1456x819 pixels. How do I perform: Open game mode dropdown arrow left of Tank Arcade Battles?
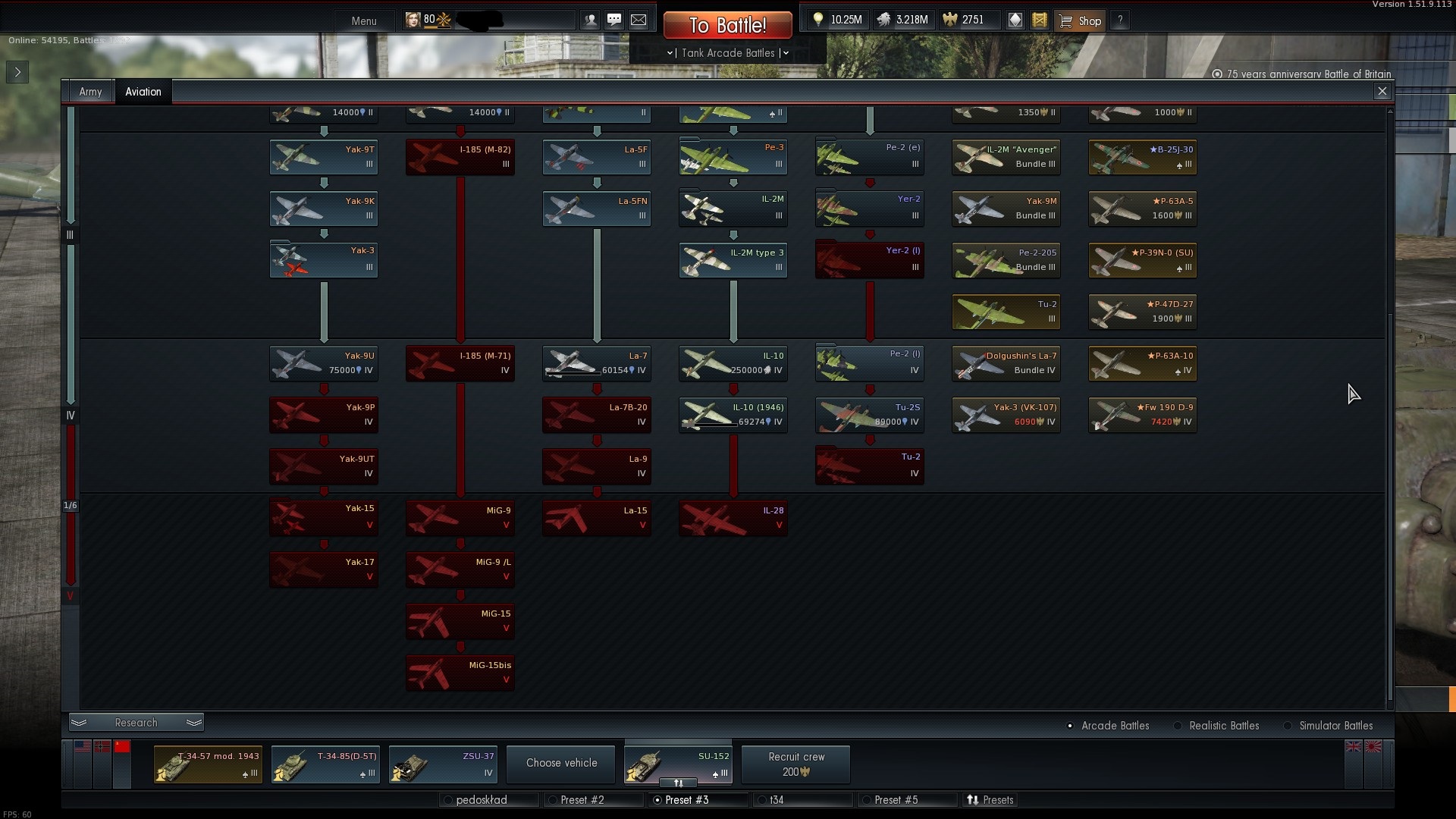[670, 53]
